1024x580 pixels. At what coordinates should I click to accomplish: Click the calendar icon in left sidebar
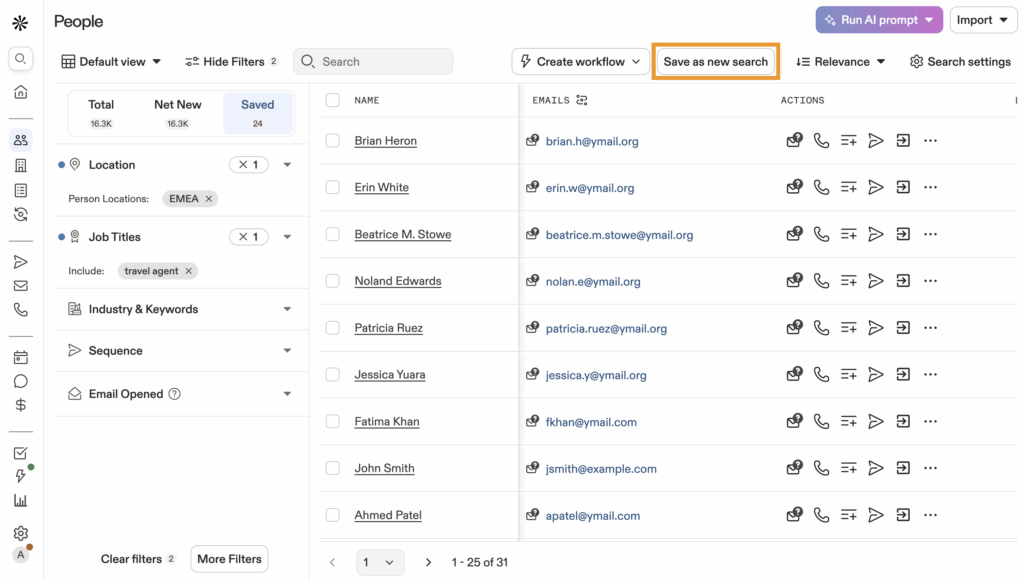(20, 357)
